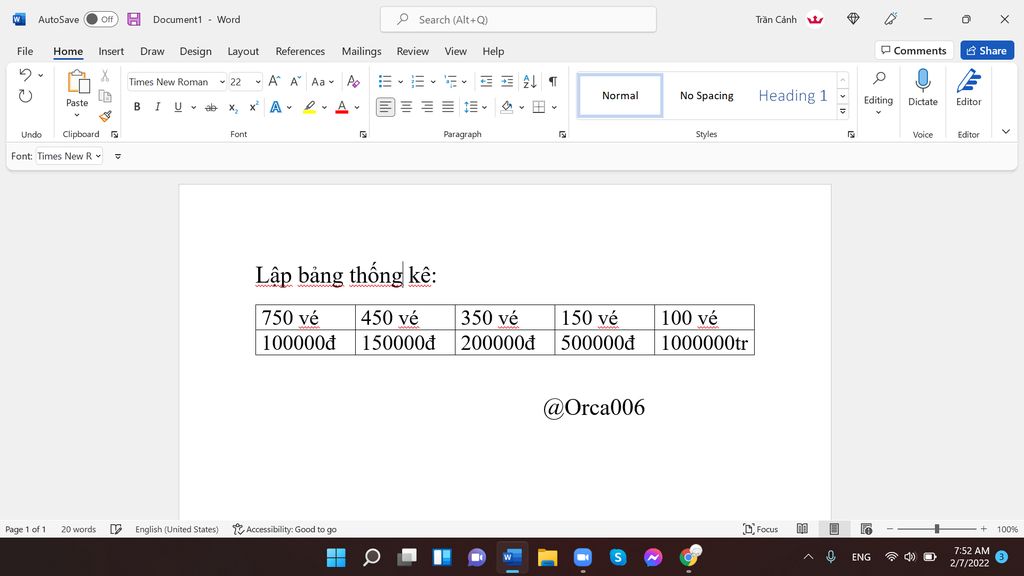Apply superscript formatting
This screenshot has height=576, width=1024.
[254, 107]
